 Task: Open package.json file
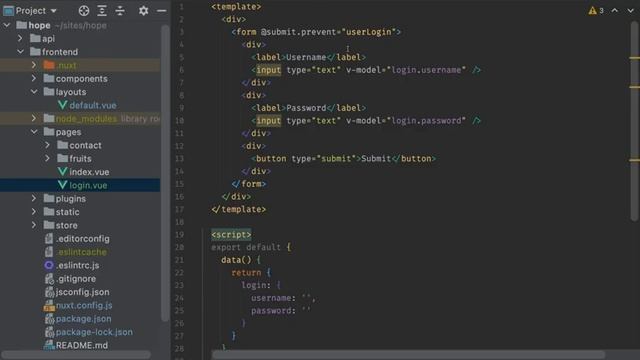pos(83,319)
